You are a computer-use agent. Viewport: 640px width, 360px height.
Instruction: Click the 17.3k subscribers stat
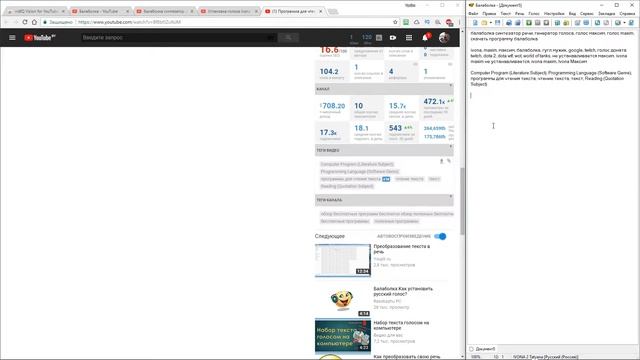click(x=328, y=133)
